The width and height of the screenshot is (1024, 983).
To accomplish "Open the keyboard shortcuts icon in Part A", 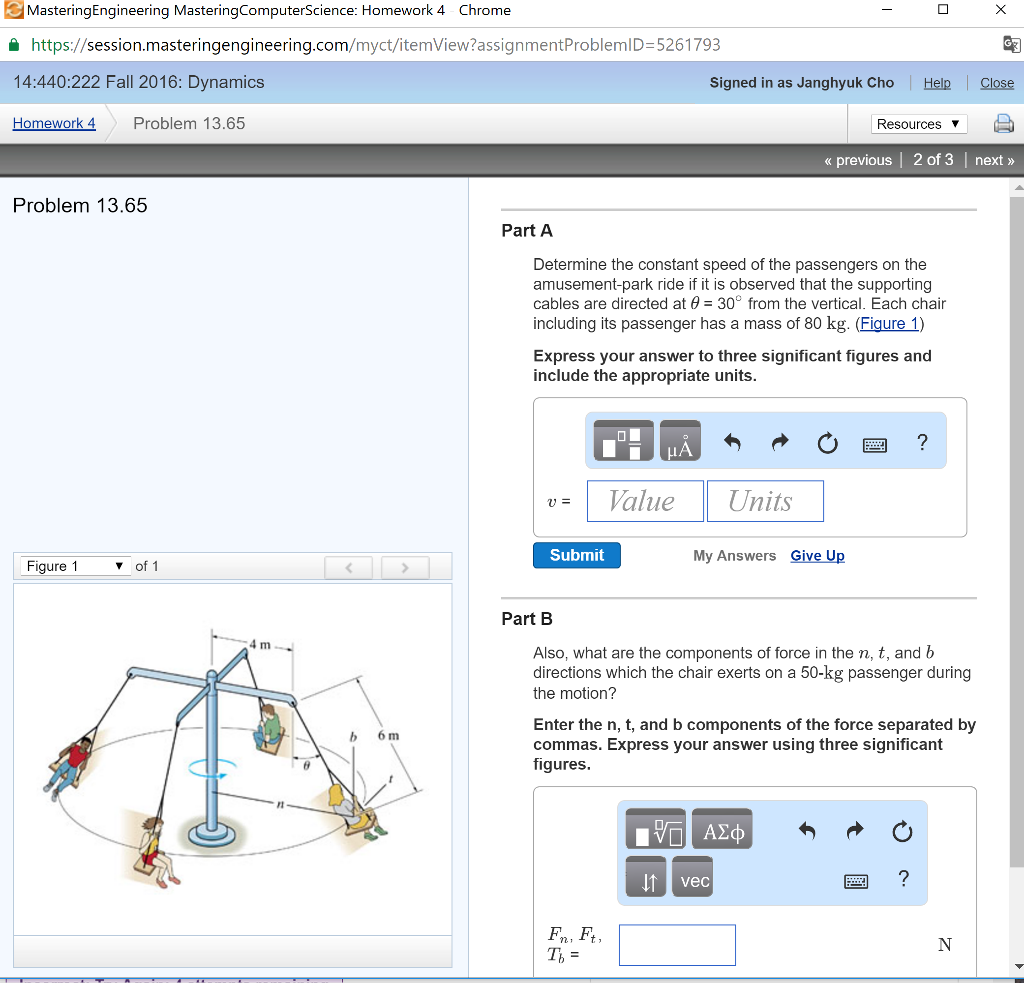I will (x=874, y=444).
